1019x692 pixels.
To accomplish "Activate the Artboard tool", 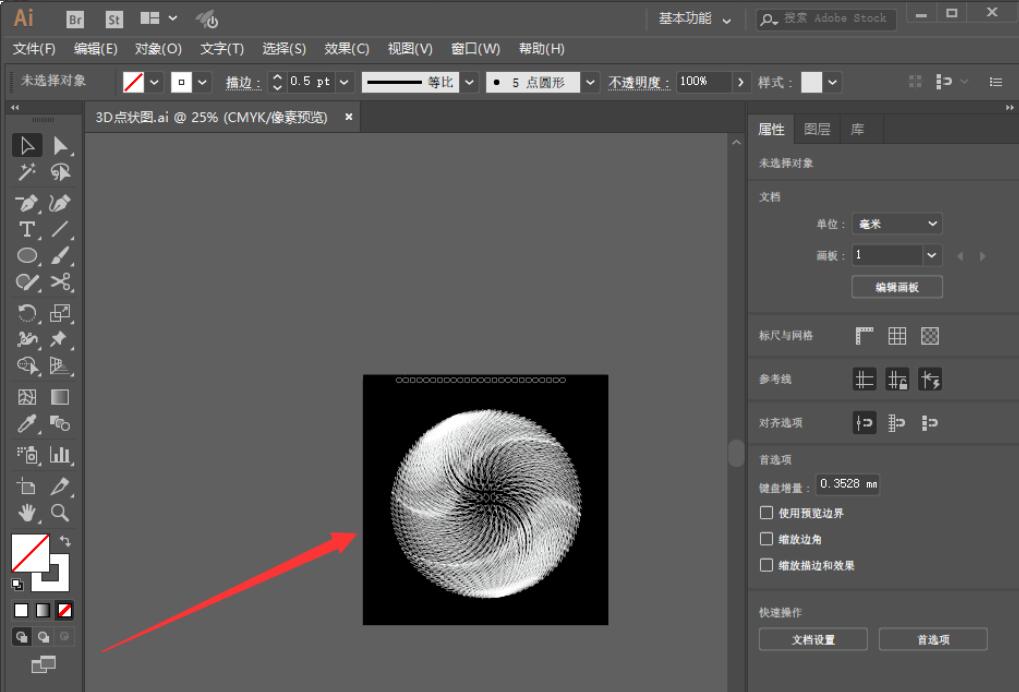I will (x=27, y=486).
